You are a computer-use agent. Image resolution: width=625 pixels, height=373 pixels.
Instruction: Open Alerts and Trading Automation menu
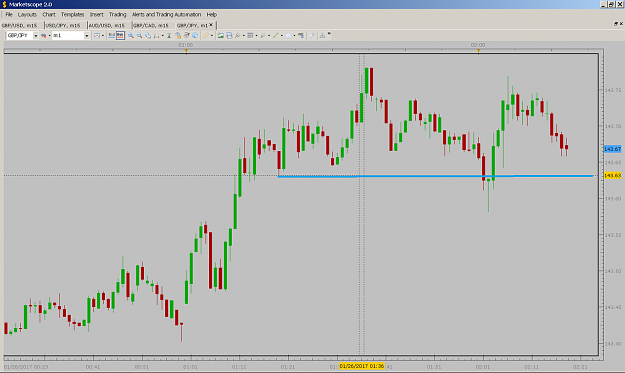point(166,14)
